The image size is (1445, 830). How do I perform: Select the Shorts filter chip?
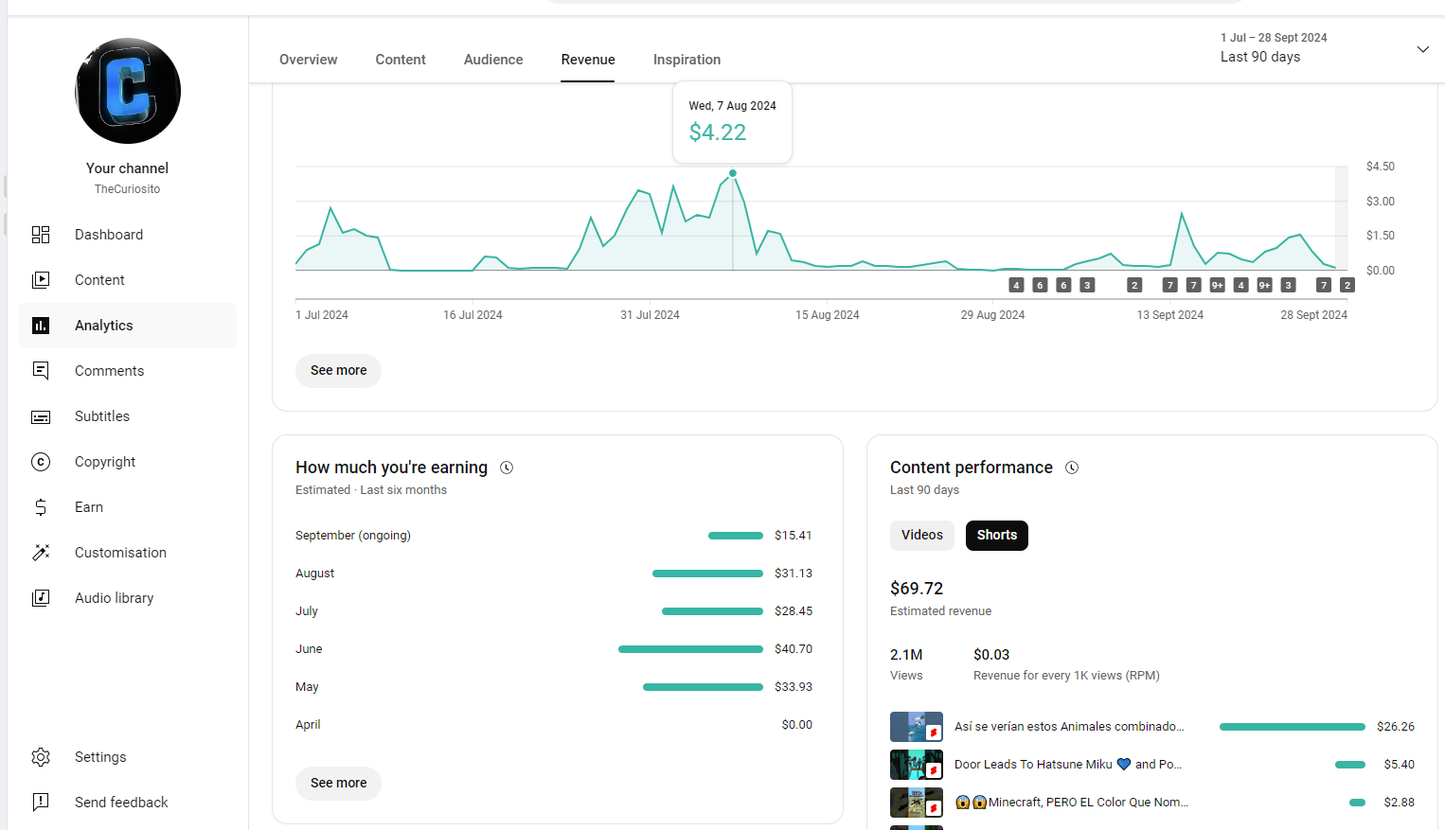click(x=996, y=536)
